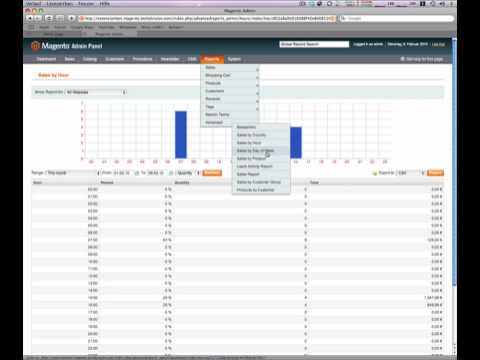Choose Sales Report entry in submenu
This screenshot has height=360, width=480.
pos(261,174)
